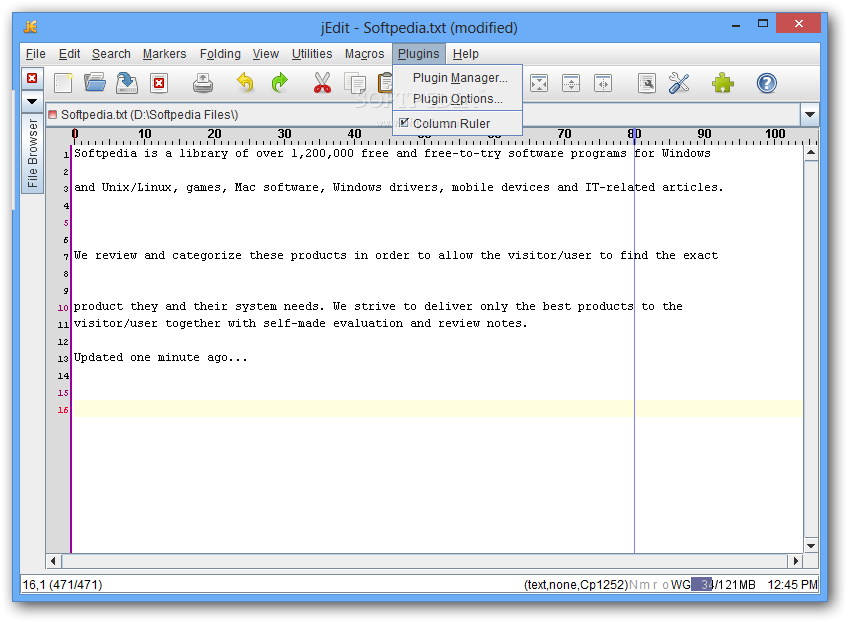
Task: Copy selection toolbar icon
Action: pyautogui.click(x=355, y=83)
